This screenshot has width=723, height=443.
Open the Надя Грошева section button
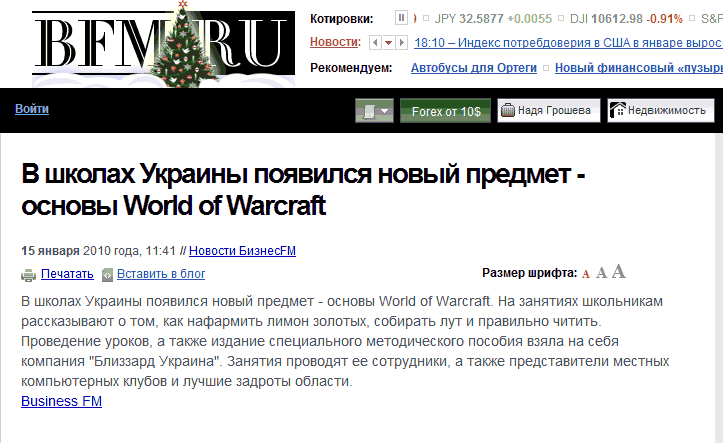549,111
